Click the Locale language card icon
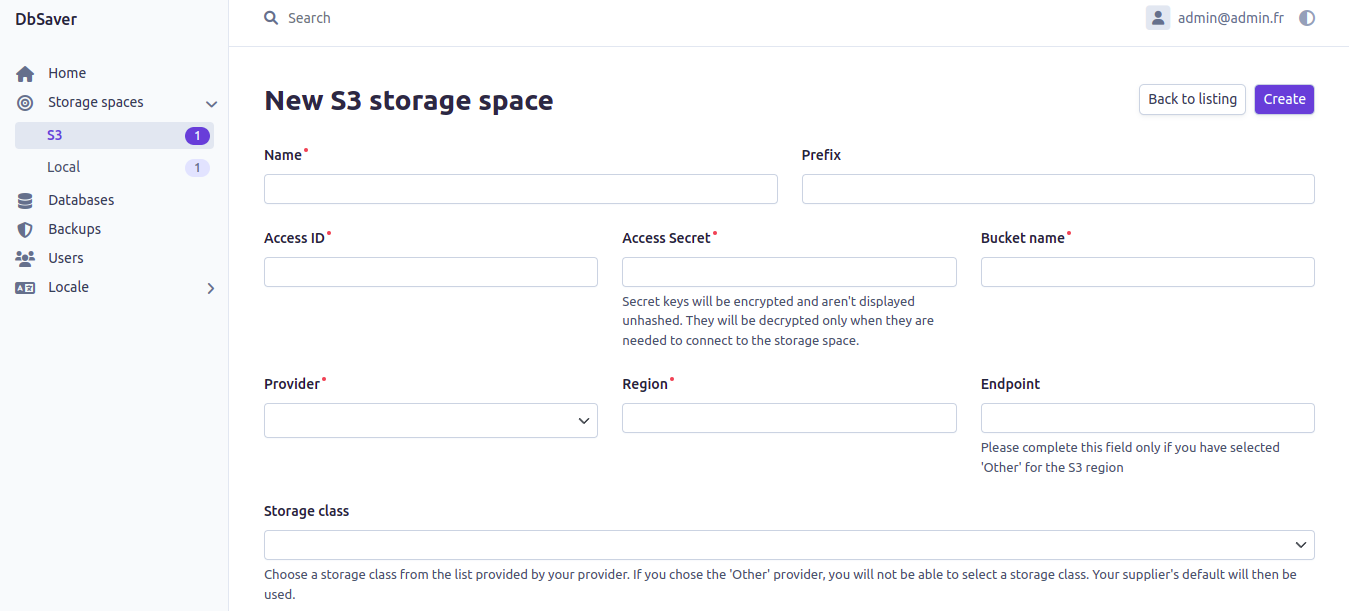The width and height of the screenshot is (1349, 611). [25, 288]
